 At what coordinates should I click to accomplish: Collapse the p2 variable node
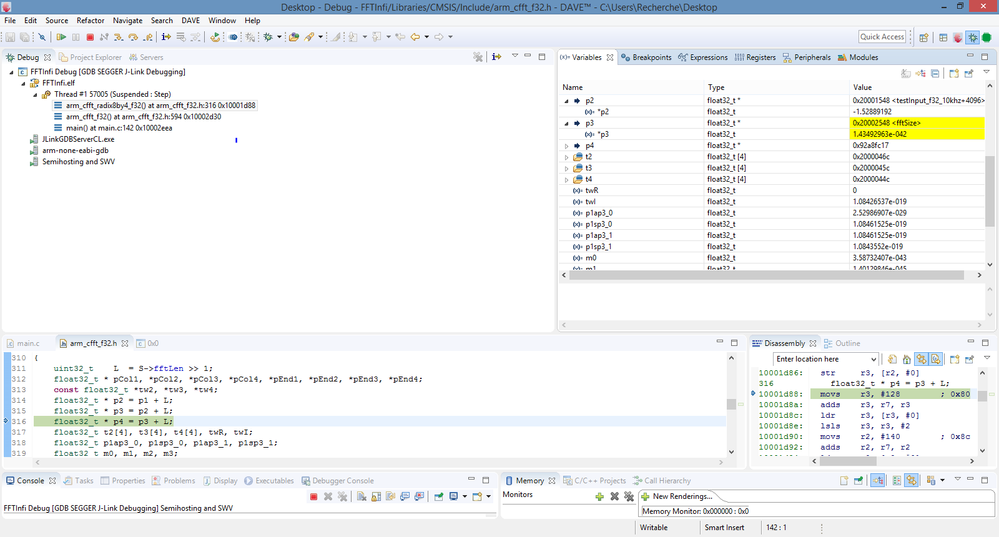coord(566,101)
